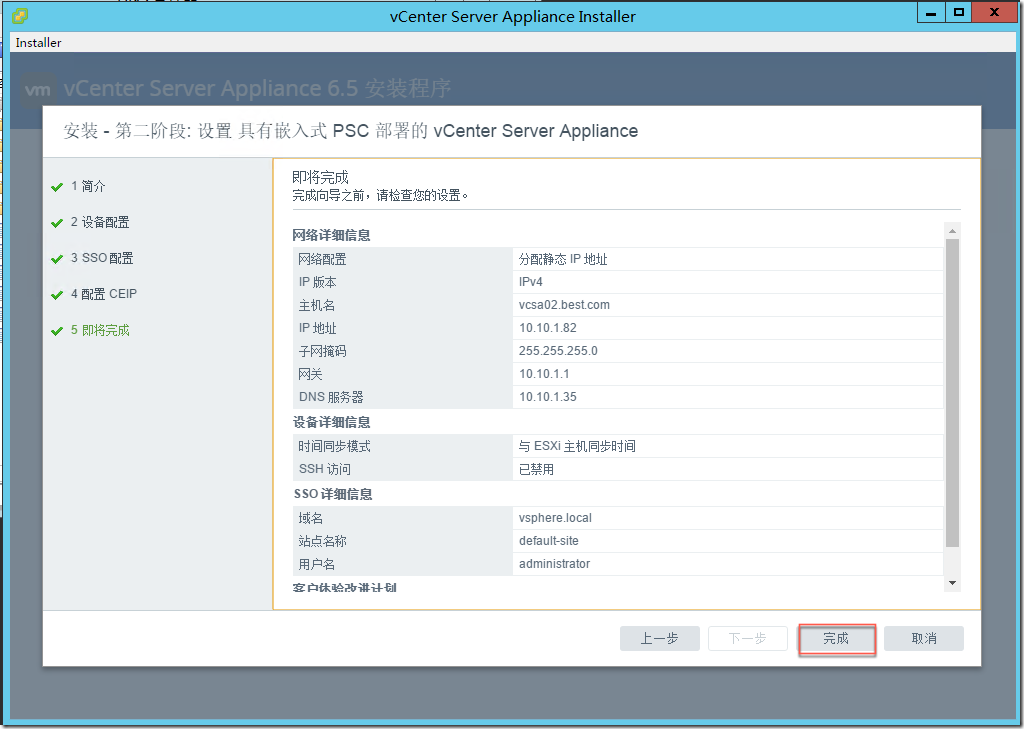Click the vCenter installer app icon in title bar
The image size is (1024, 729).
(20, 16)
